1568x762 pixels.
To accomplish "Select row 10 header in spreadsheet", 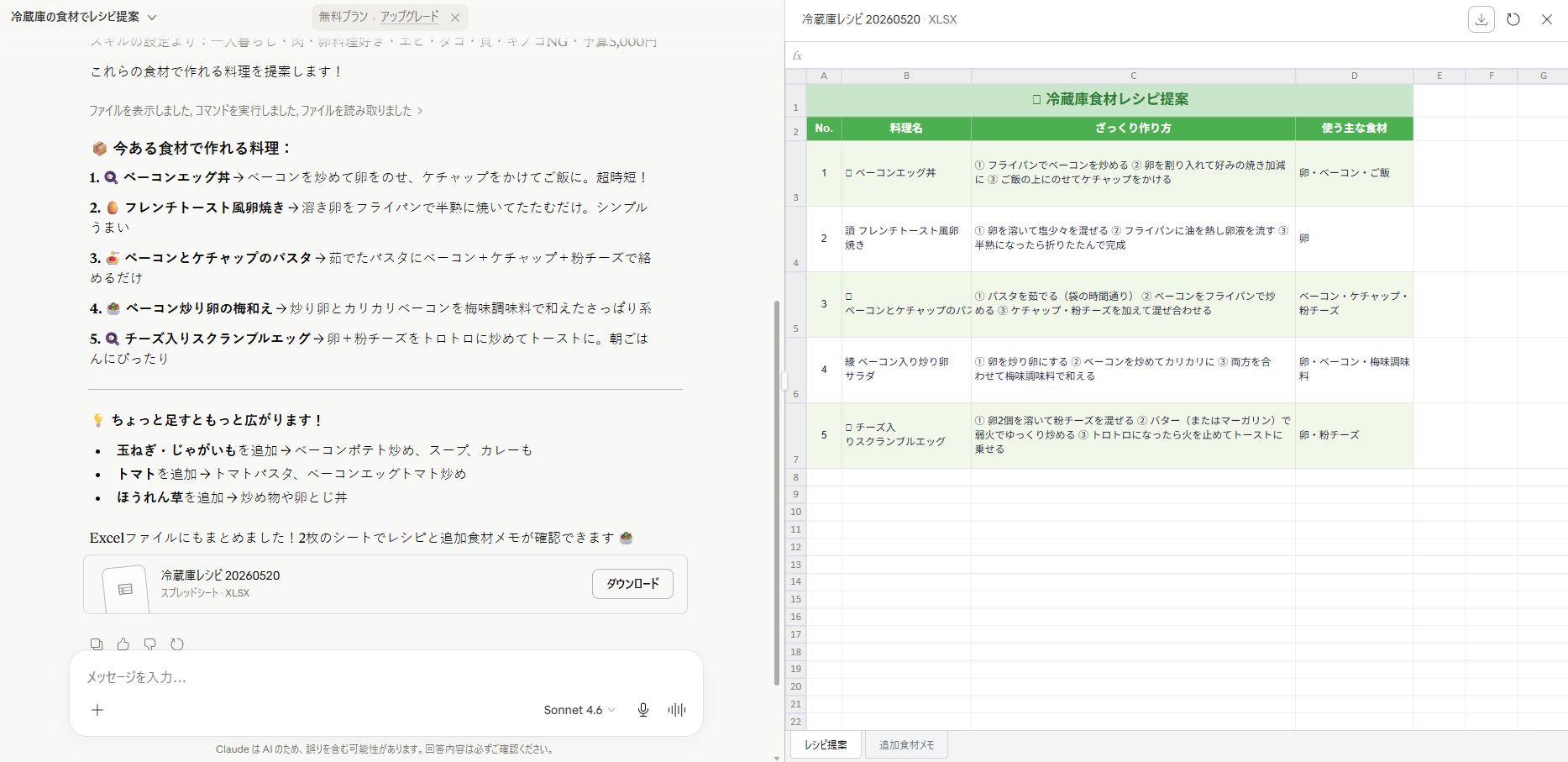I will click(x=795, y=512).
